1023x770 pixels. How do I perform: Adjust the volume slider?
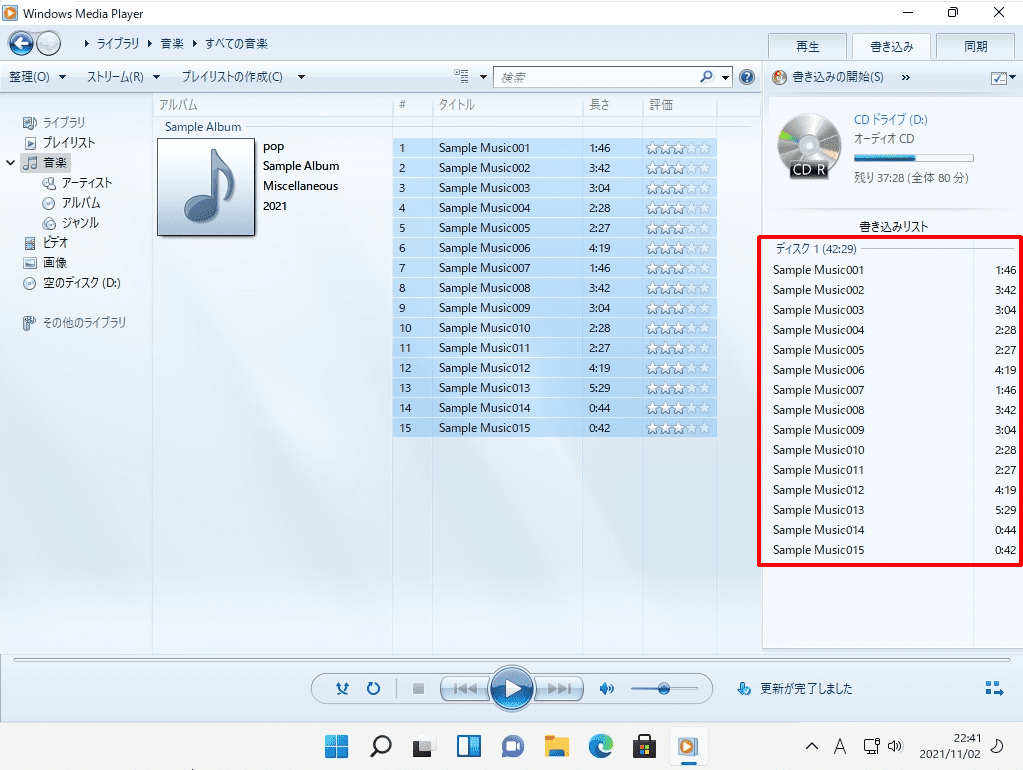(664, 688)
